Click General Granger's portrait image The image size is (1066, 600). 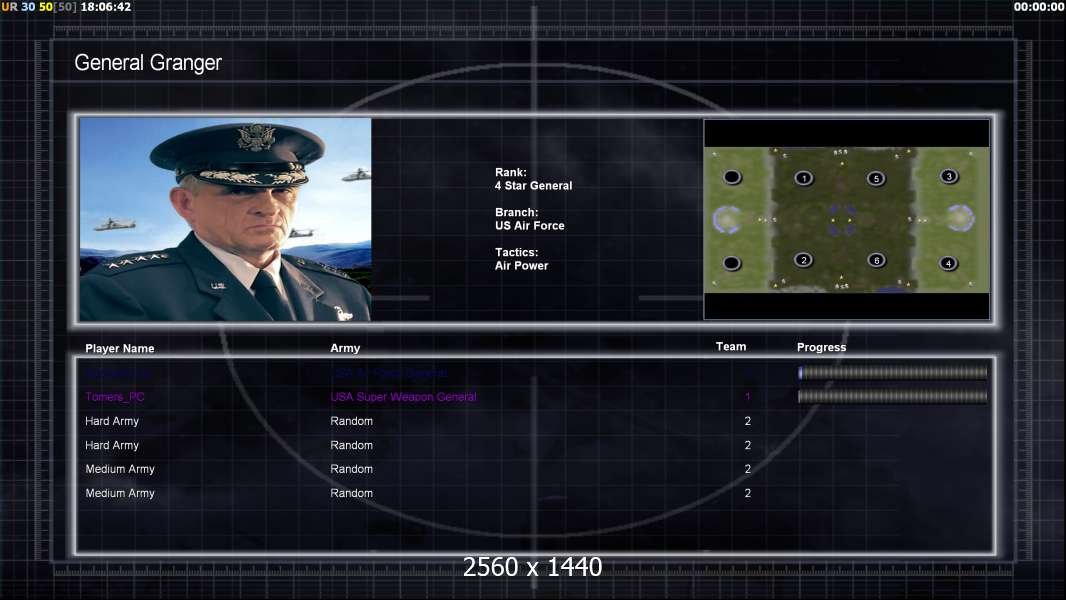[225, 219]
